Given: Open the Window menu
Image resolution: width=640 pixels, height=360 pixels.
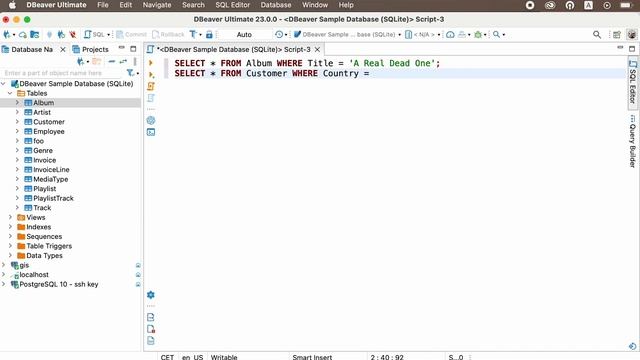Looking at the screenshot, I should tap(315, 5).
